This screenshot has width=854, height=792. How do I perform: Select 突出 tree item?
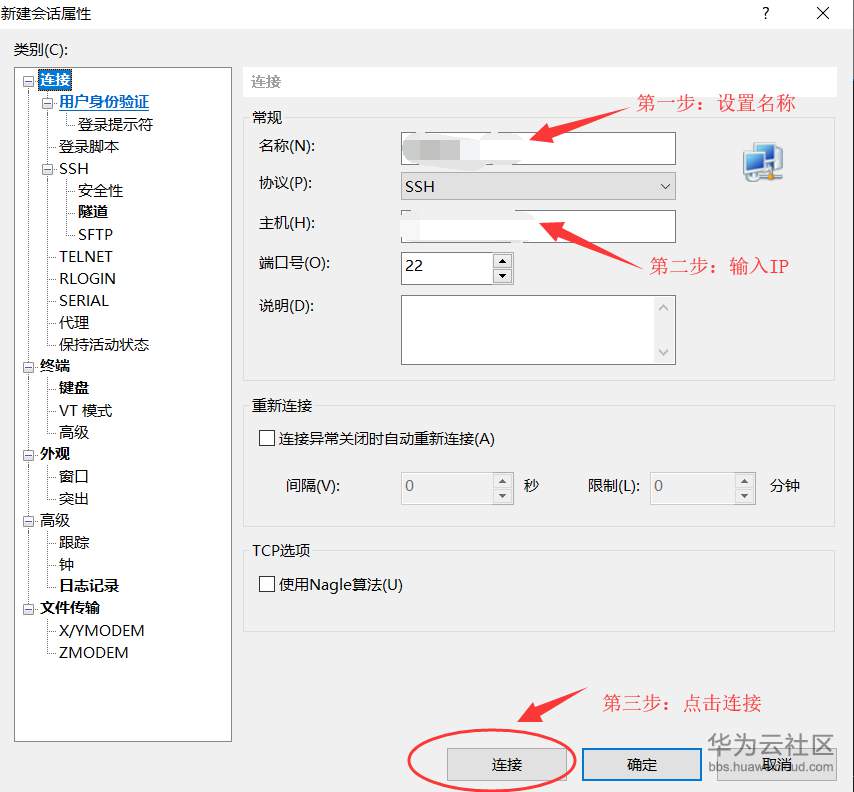pos(74,498)
